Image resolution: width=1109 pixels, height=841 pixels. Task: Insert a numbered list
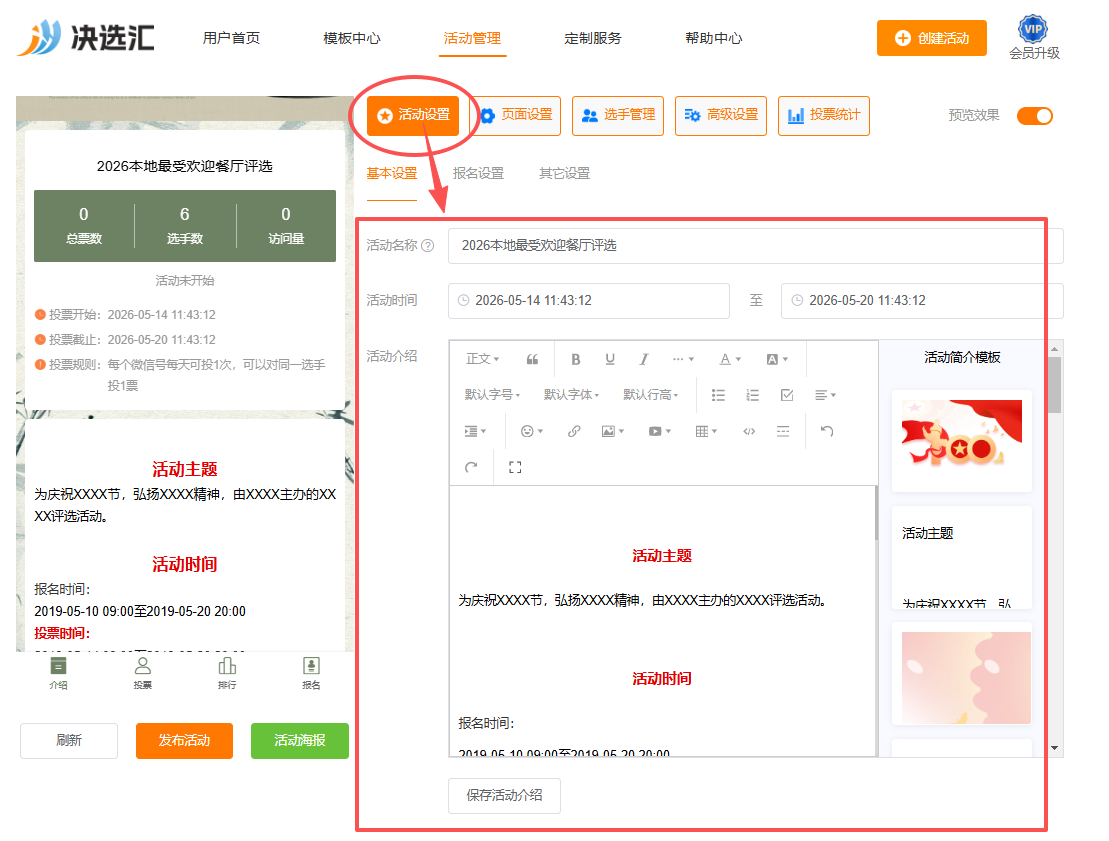(x=752, y=395)
